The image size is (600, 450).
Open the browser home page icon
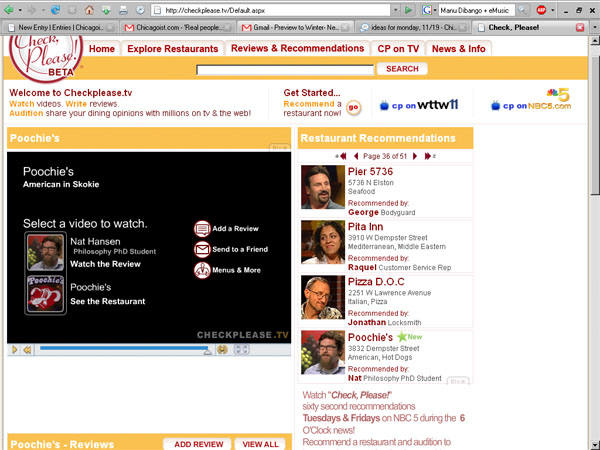point(89,10)
